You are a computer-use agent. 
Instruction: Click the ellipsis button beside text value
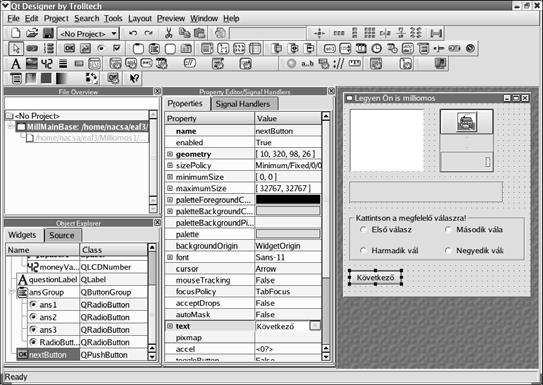315,326
